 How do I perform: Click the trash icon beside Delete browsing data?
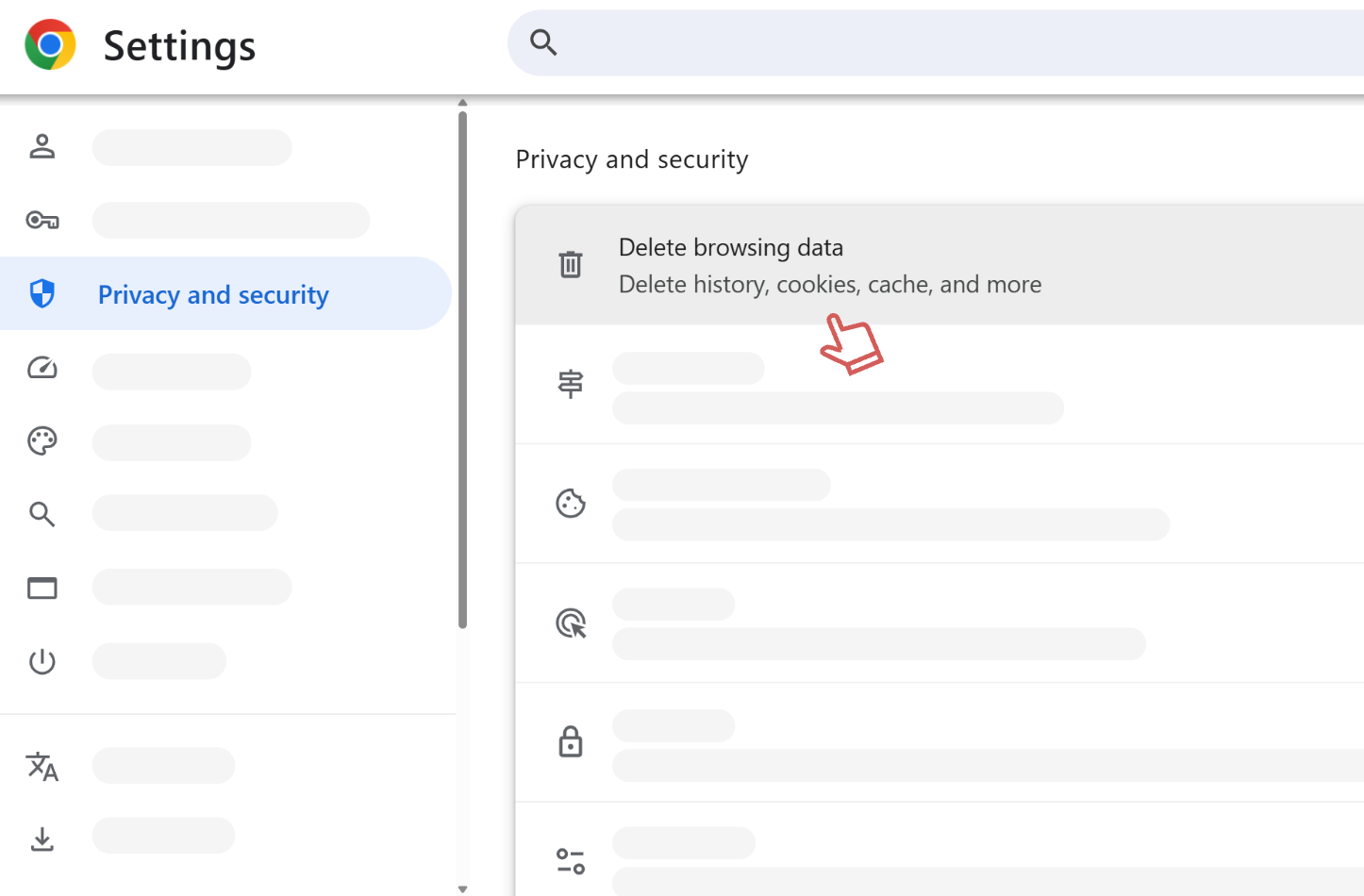point(570,264)
